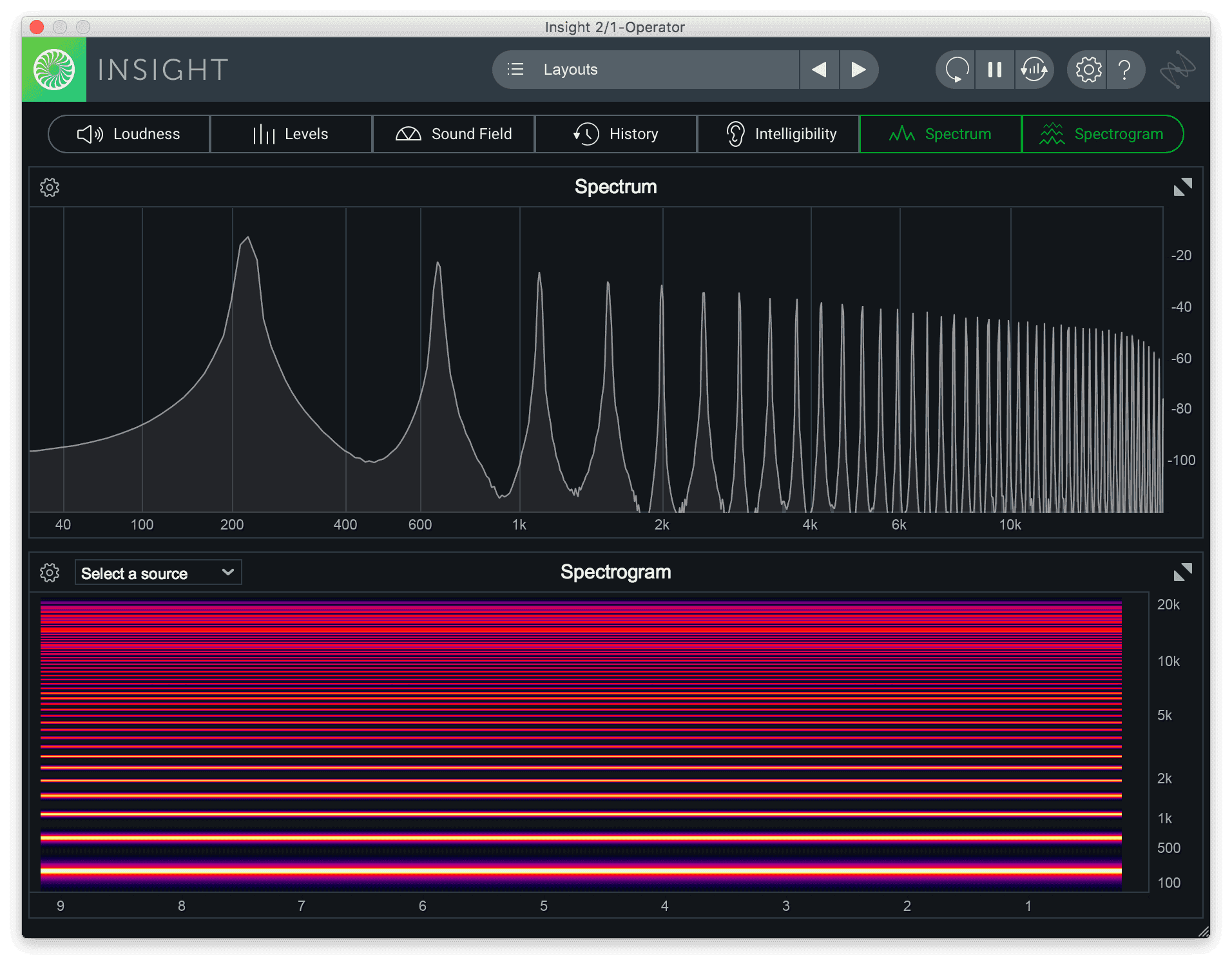Toggle the Sound Field module
1232x965 pixels.
454,134
